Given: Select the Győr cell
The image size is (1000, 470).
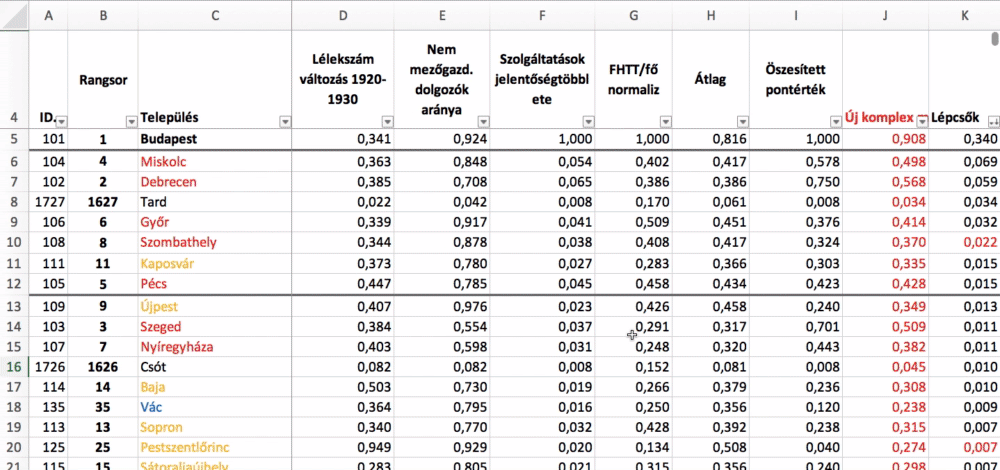Looking at the screenshot, I should (215, 223).
